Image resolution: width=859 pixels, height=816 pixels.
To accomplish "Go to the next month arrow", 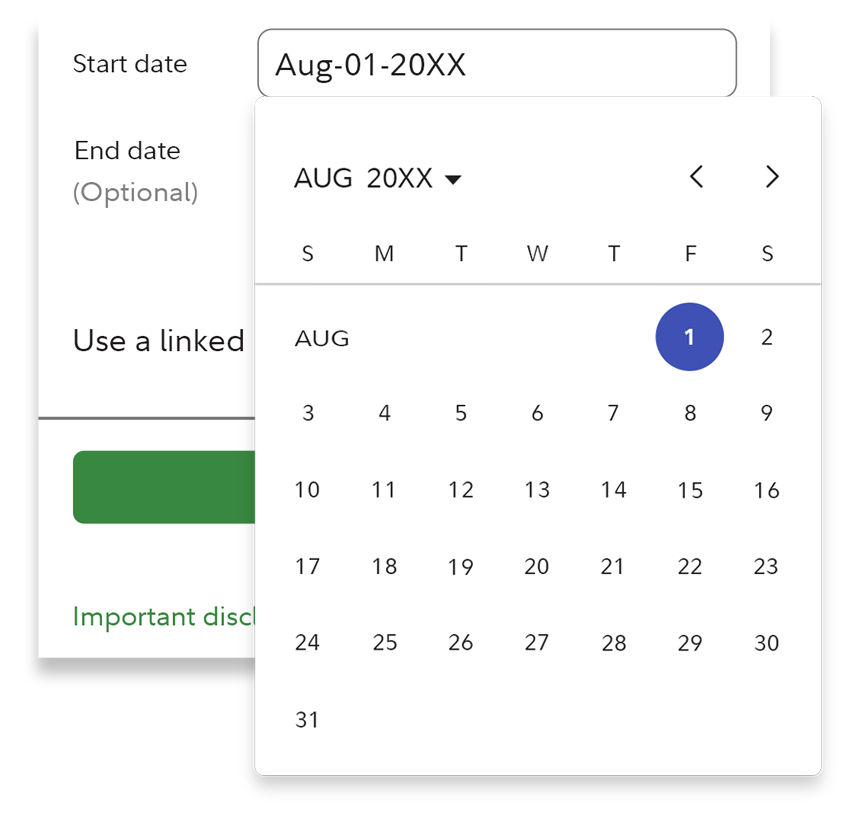I will coord(772,177).
